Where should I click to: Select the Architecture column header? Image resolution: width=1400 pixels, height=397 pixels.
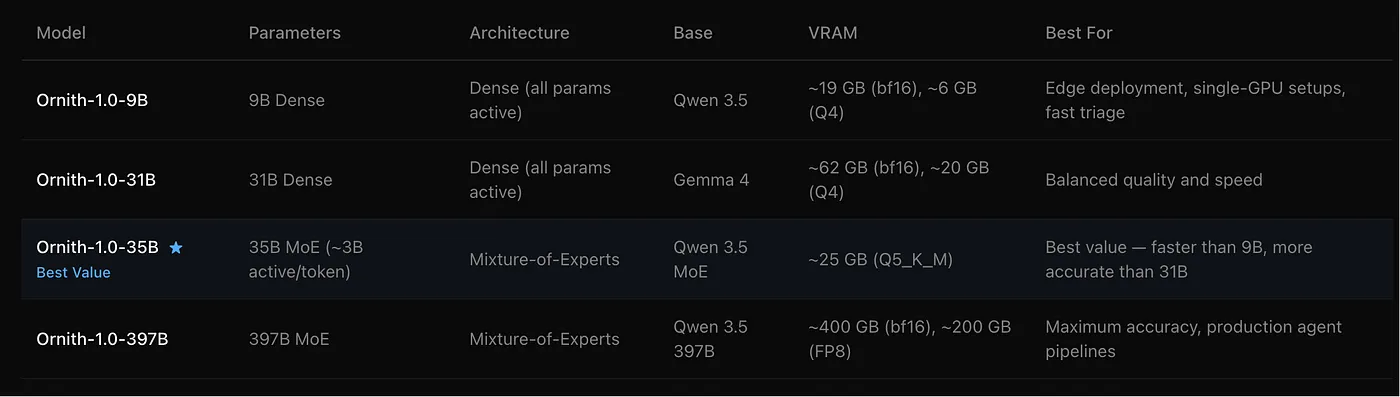tap(519, 33)
